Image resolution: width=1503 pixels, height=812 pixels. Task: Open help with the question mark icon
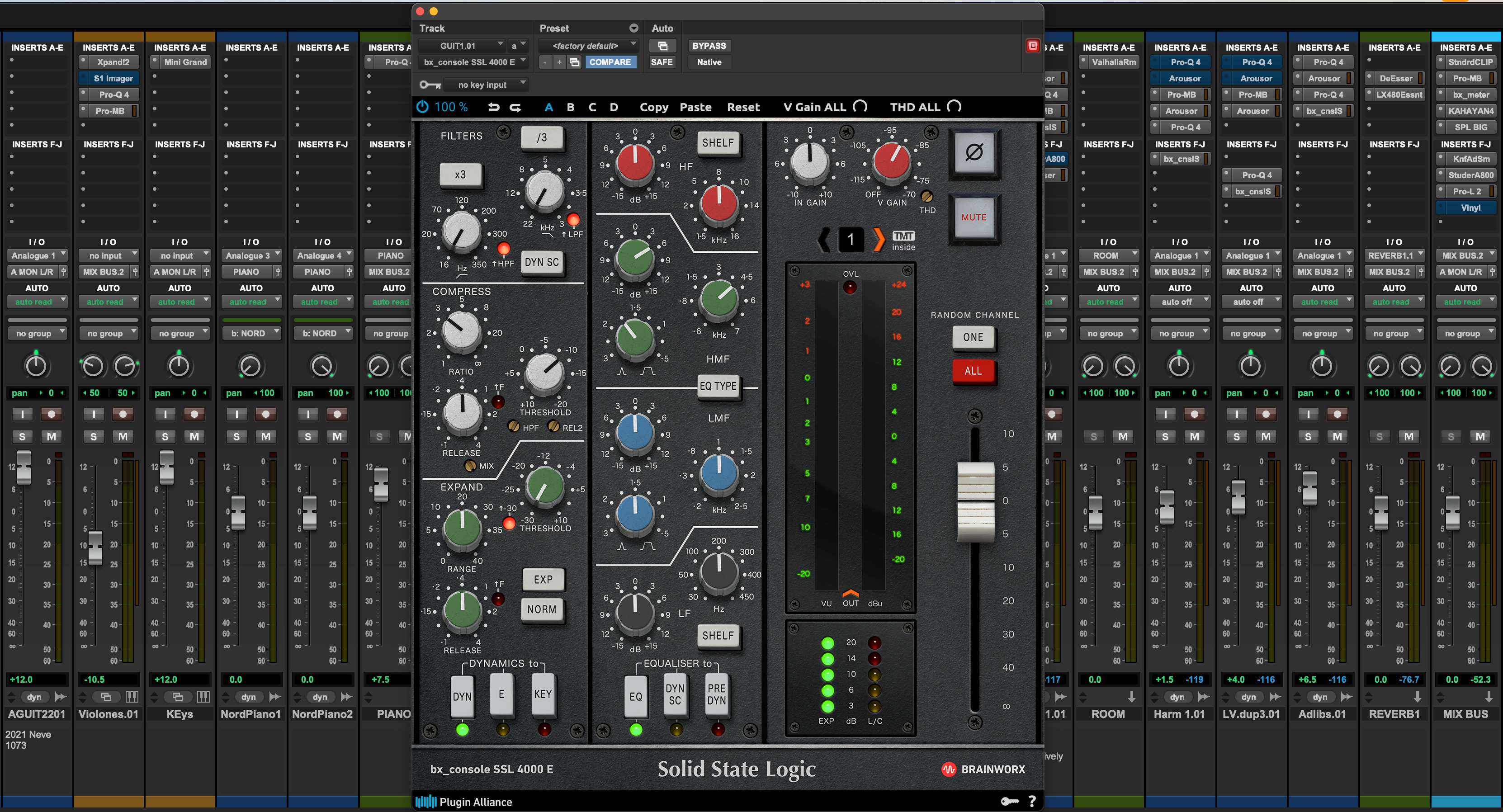point(1032,802)
